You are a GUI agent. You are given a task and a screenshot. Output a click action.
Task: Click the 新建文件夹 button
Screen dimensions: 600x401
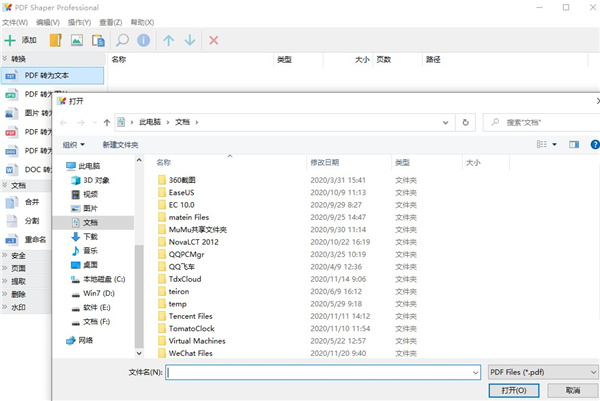120,145
